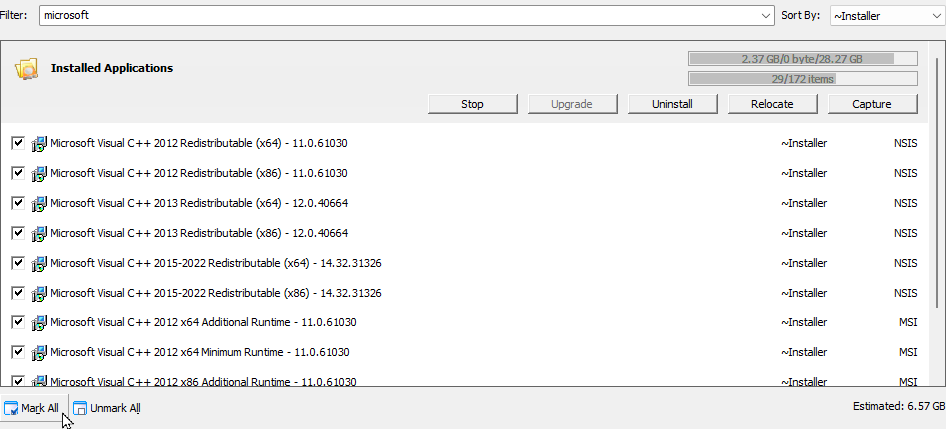Screen dimensions: 946x429
Task: Toggle checkbox for 2015-2022 Redistributable (x86)
Action: (18, 293)
